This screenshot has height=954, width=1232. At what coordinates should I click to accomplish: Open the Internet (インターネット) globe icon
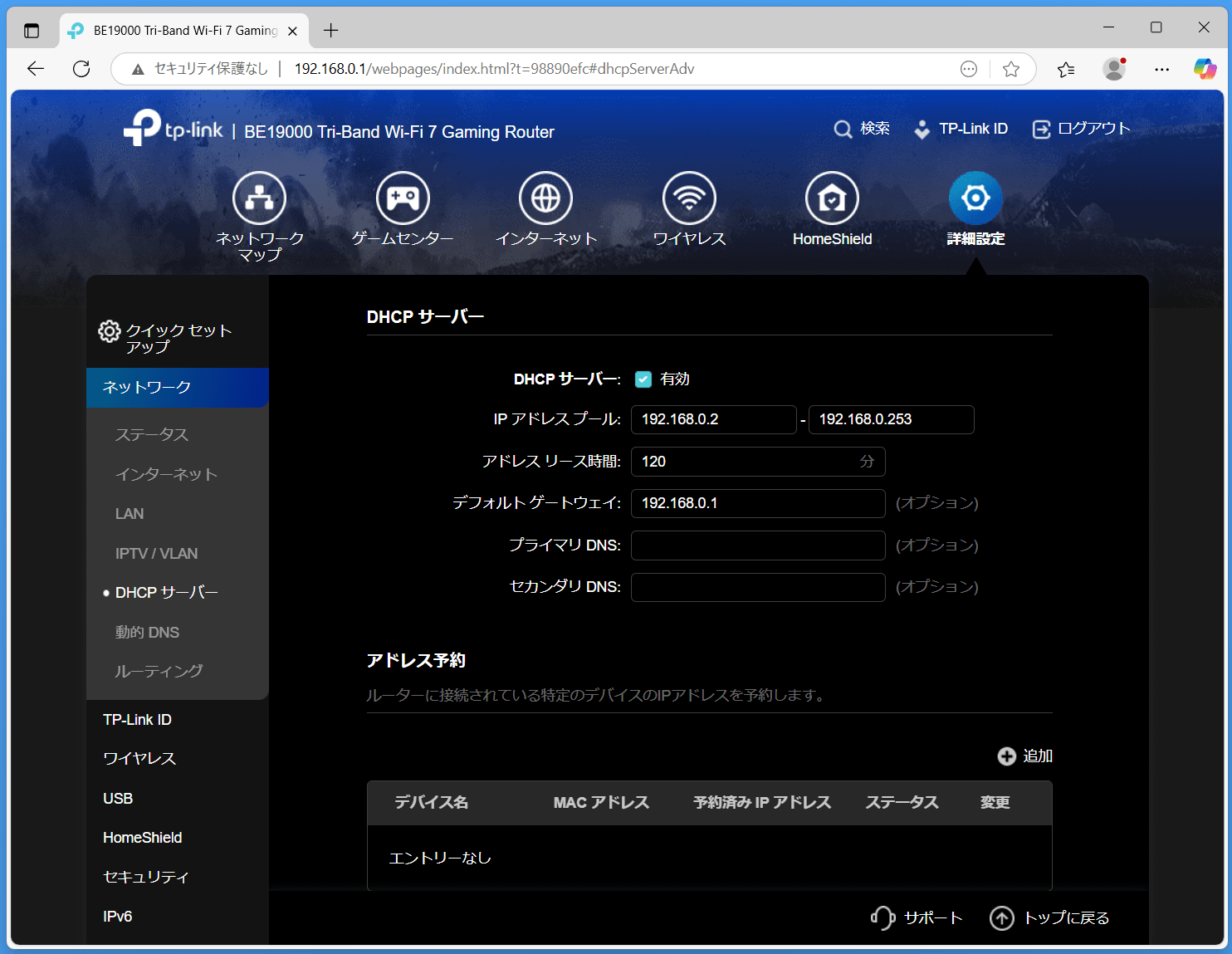pos(545,198)
